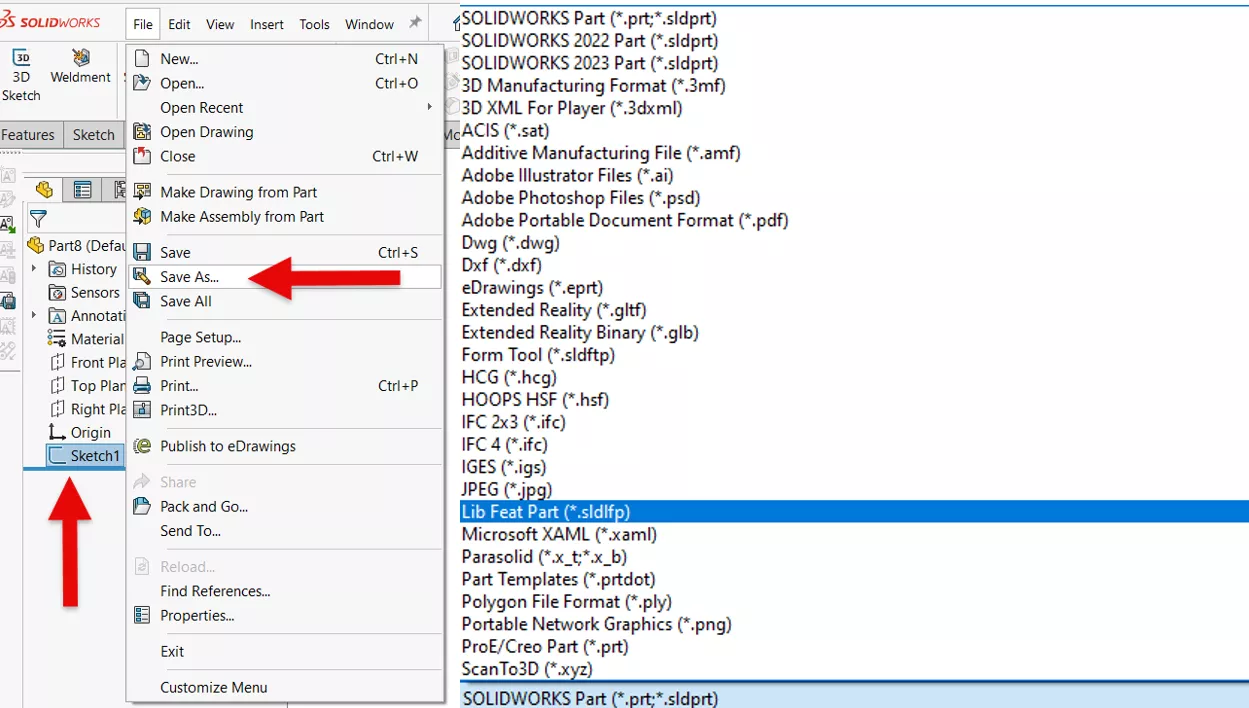Viewport: 1249px width, 708px height.
Task: Open the Edit menu
Action: [179, 24]
